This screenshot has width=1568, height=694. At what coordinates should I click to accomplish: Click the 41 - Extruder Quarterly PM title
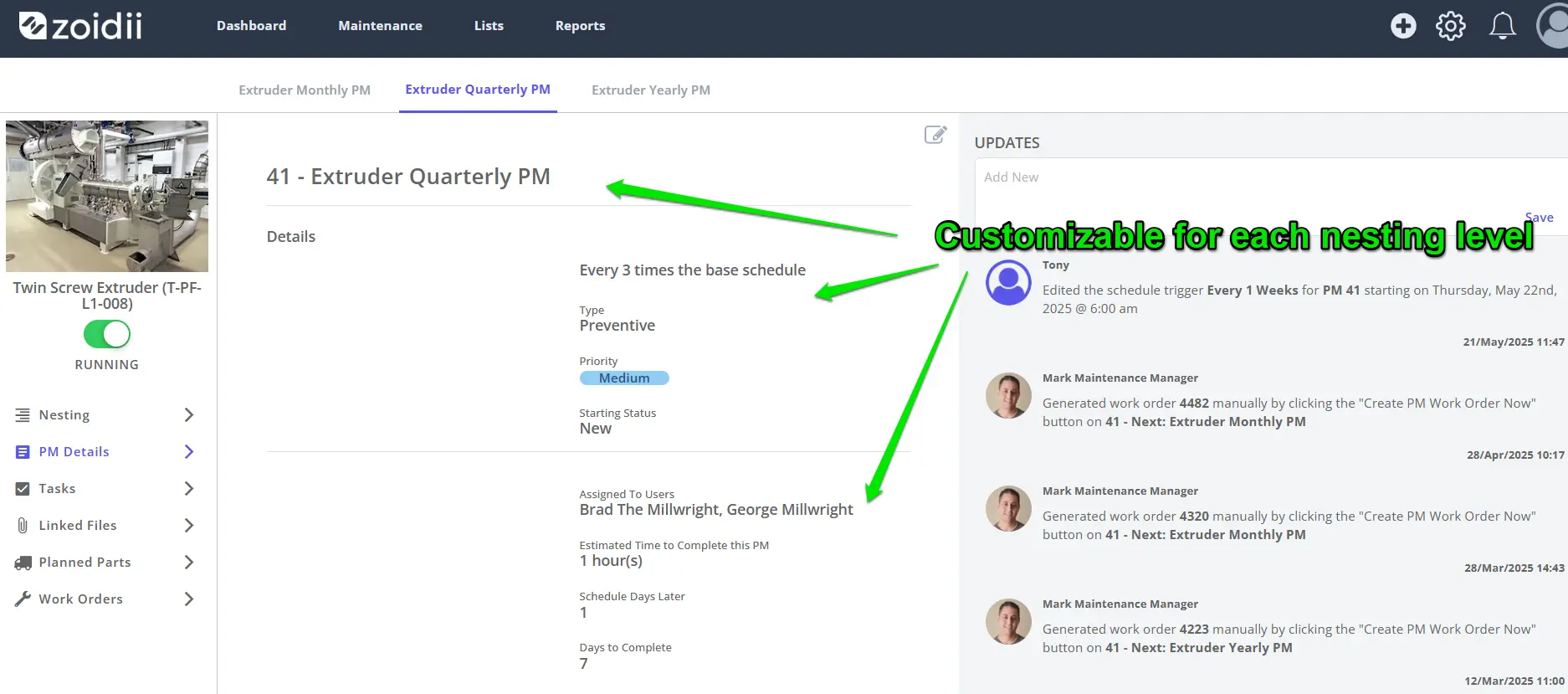click(408, 177)
